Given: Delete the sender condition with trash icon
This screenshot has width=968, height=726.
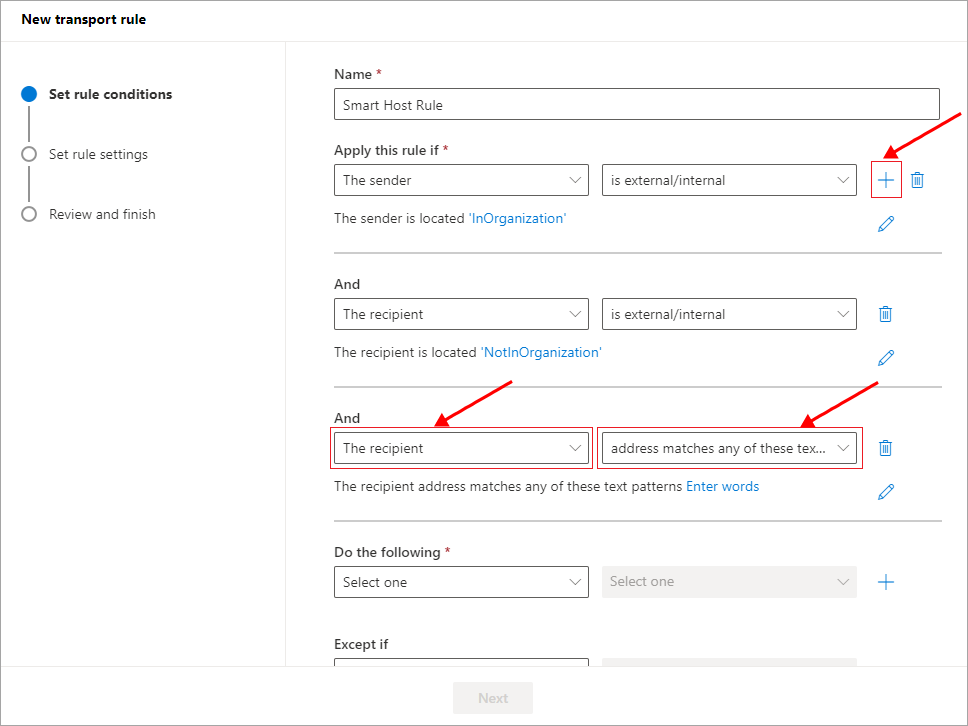Looking at the screenshot, I should coord(917,180).
